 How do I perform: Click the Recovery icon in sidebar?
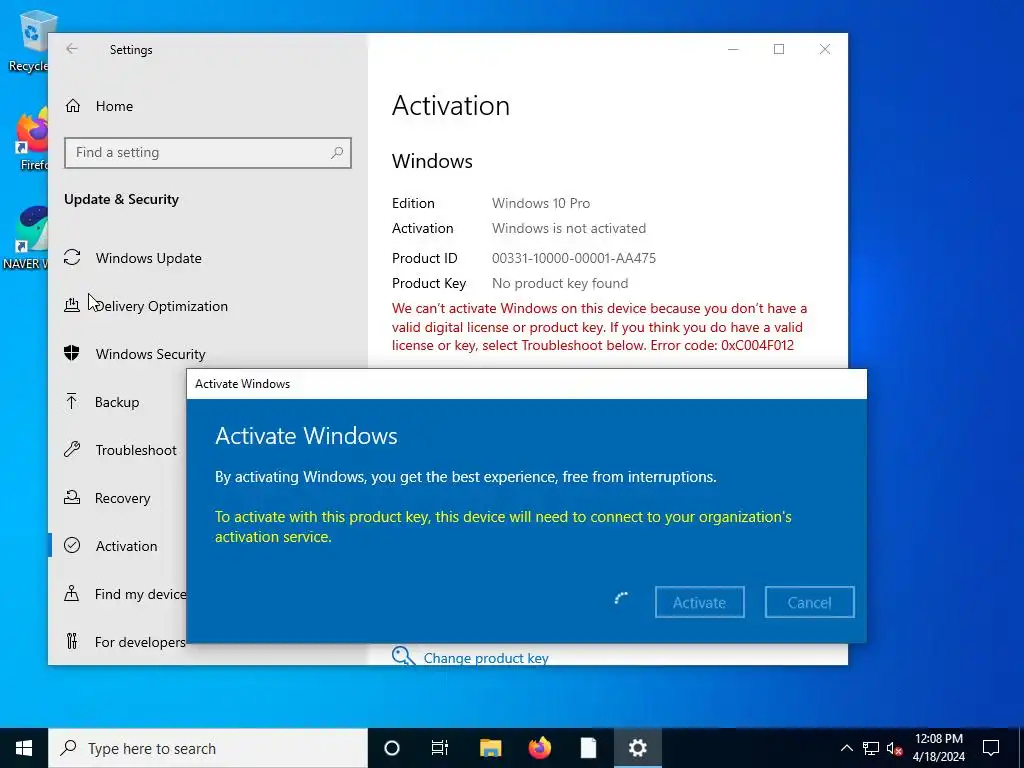click(72, 498)
